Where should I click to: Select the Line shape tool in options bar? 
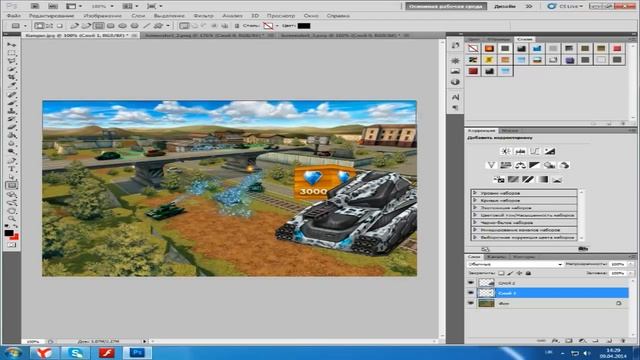[147, 26]
